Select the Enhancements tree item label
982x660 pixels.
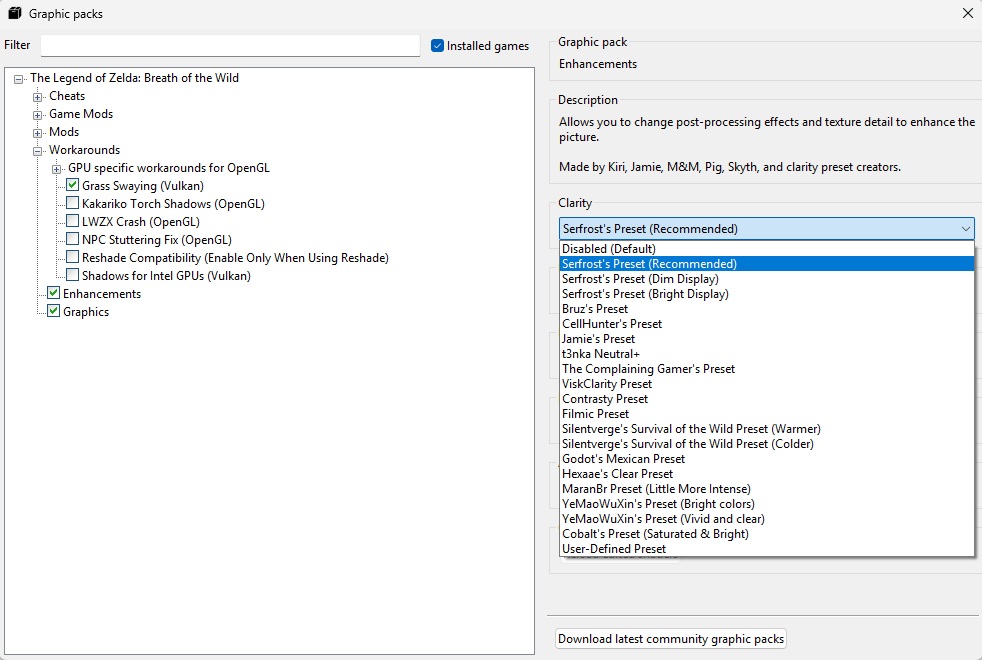click(102, 294)
